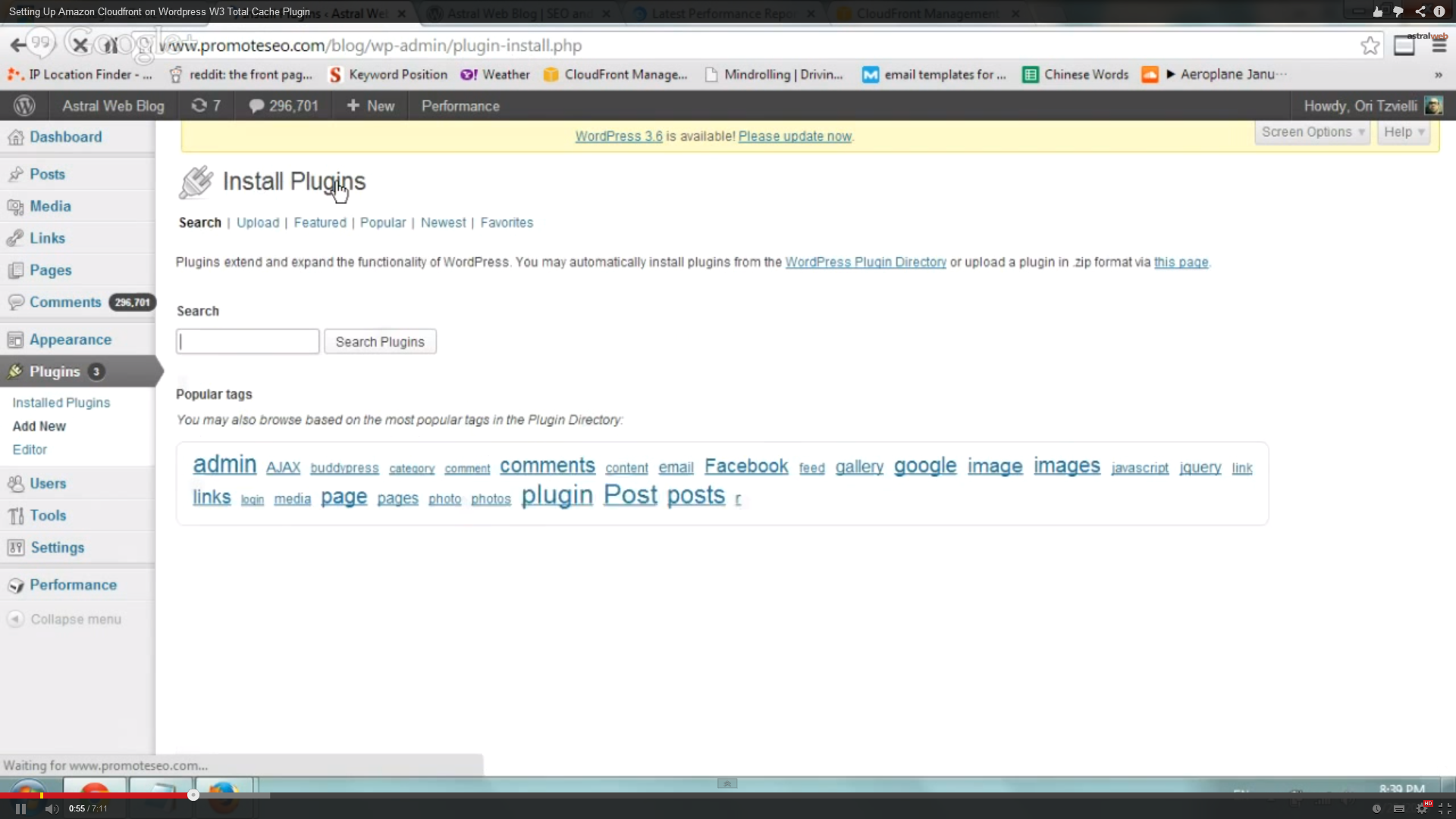Click the Newest plugins filter link
1456x819 pixels.
[443, 222]
